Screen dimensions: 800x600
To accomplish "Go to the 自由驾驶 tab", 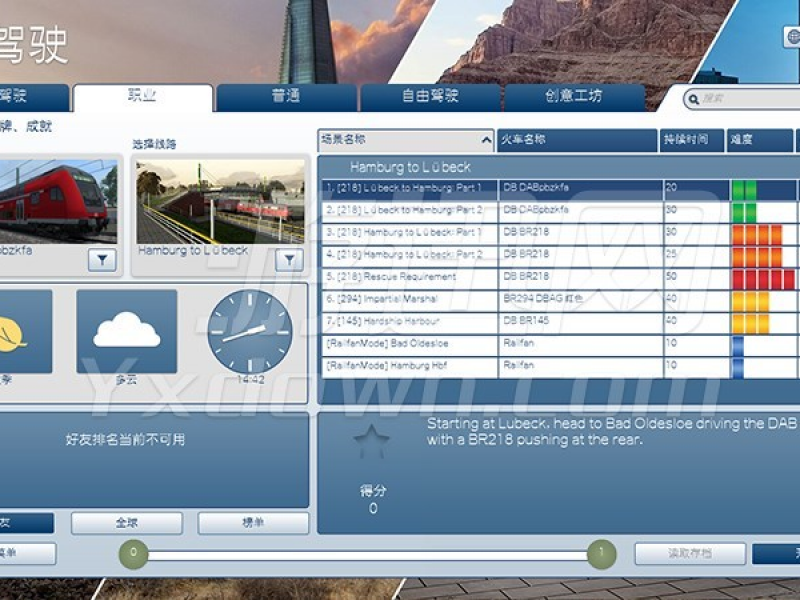I will [430, 97].
